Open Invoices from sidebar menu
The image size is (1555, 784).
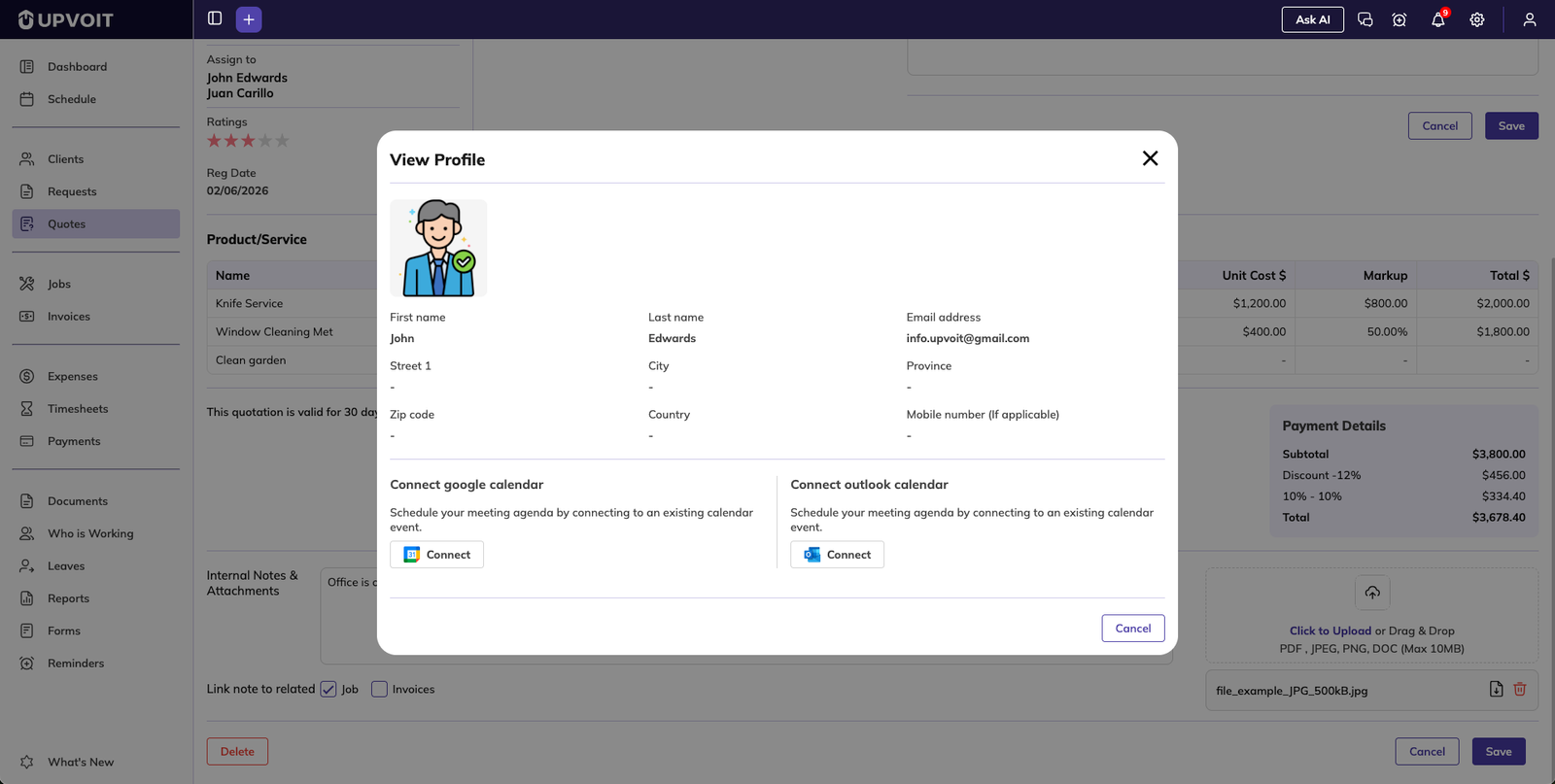(x=68, y=317)
